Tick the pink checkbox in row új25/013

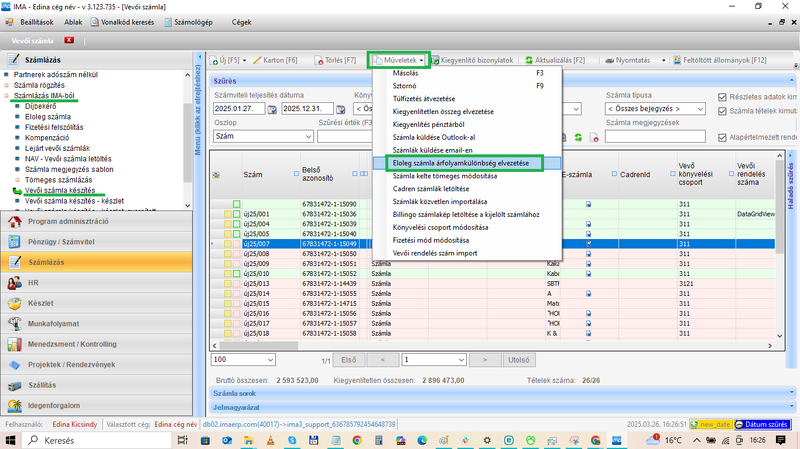point(237,284)
